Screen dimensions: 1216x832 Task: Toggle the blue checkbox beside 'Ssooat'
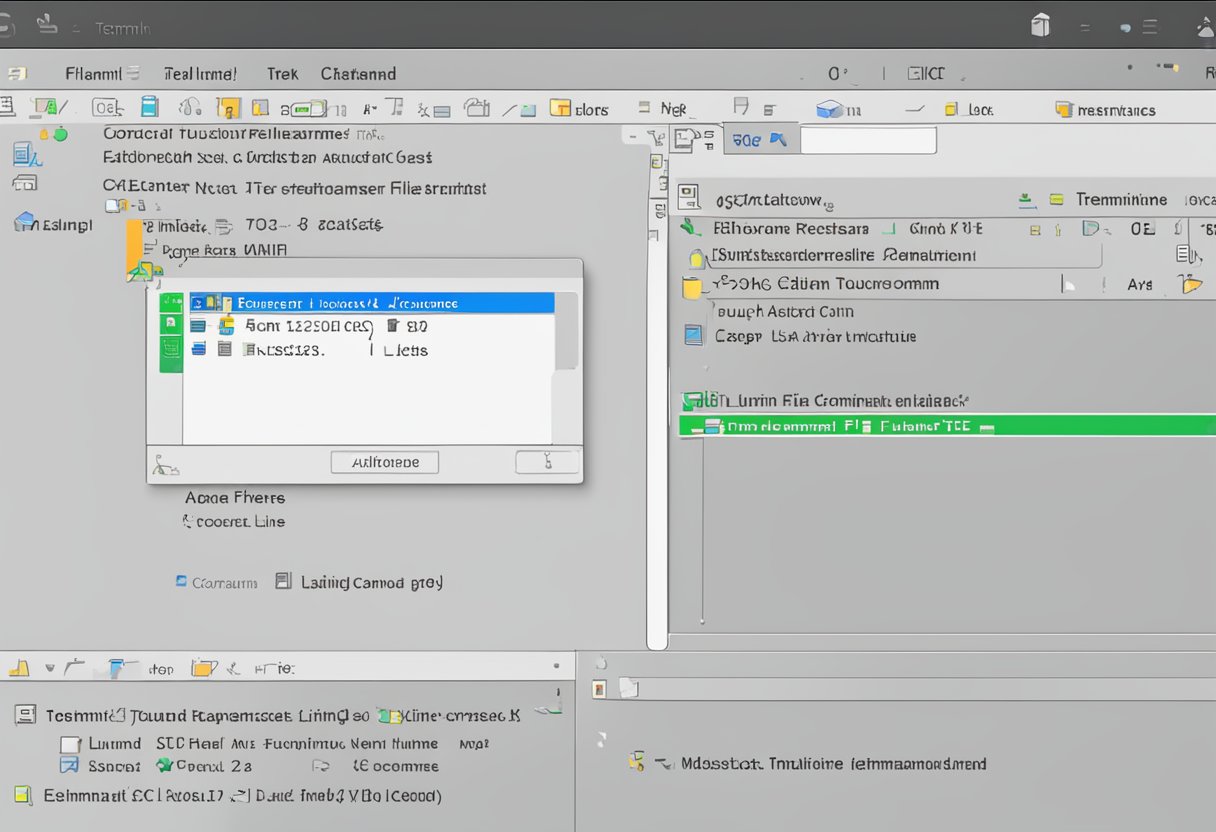(x=68, y=766)
